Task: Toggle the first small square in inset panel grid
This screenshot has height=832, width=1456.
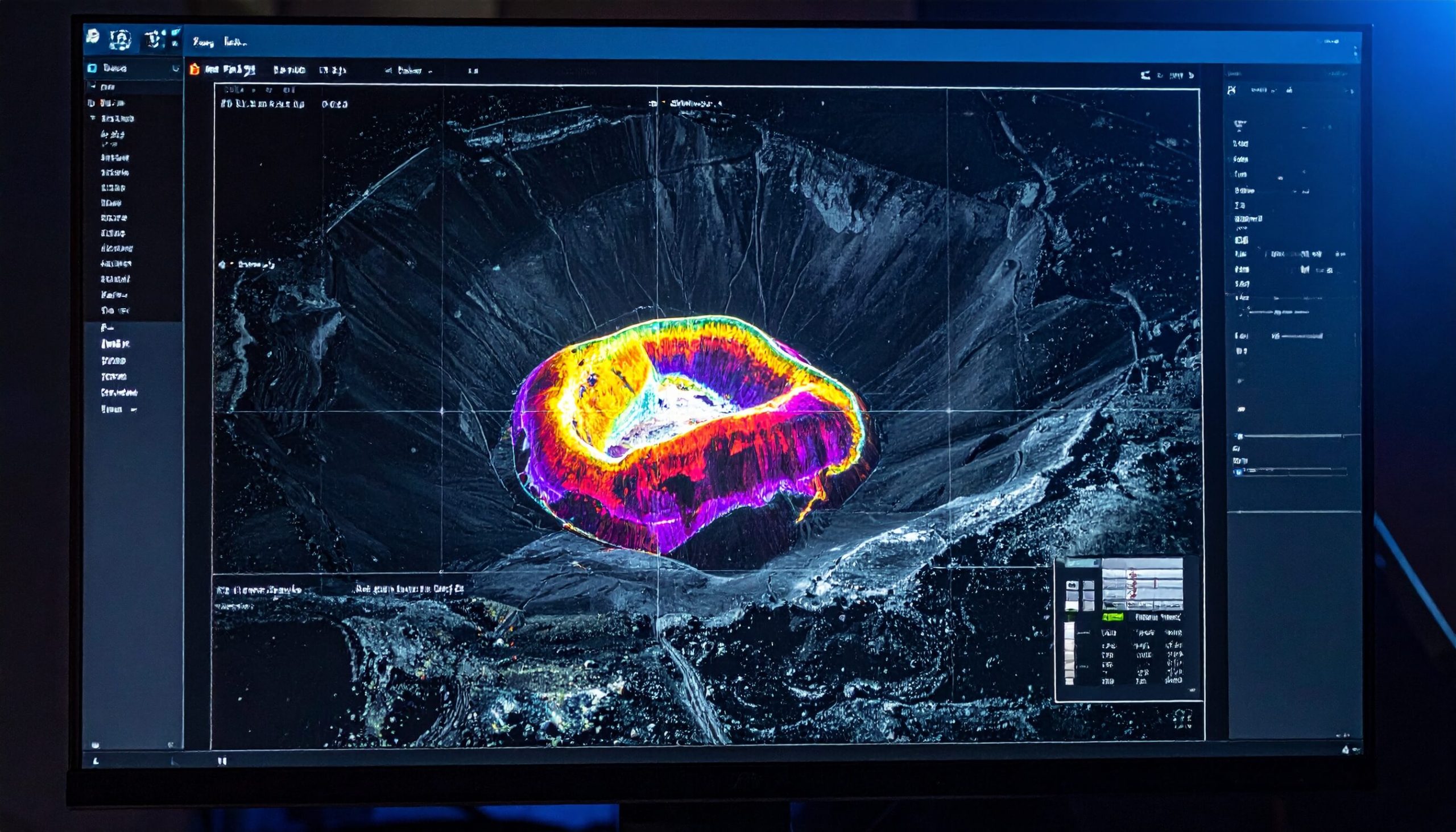Action: 1072,585
